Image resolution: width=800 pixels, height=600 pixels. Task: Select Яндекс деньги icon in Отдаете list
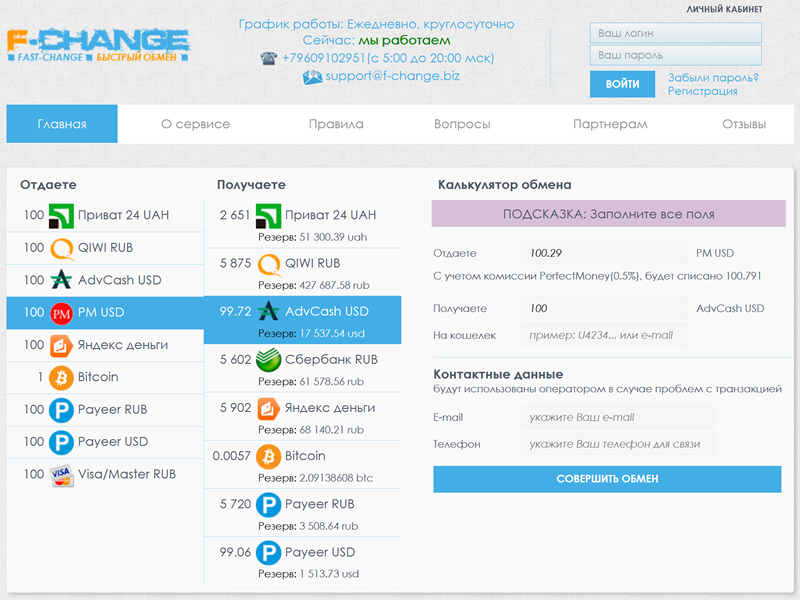click(61, 345)
